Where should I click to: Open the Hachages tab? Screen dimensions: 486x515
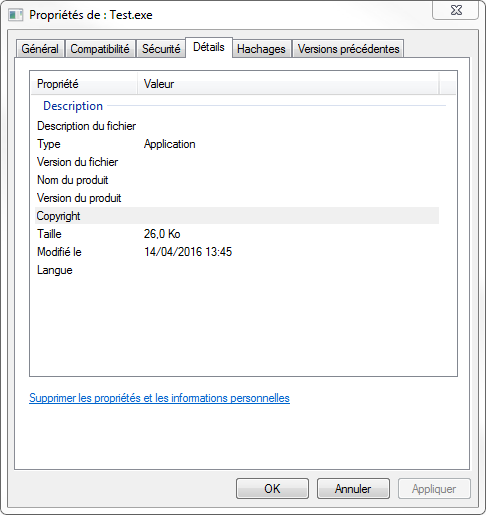pyautogui.click(x=261, y=49)
